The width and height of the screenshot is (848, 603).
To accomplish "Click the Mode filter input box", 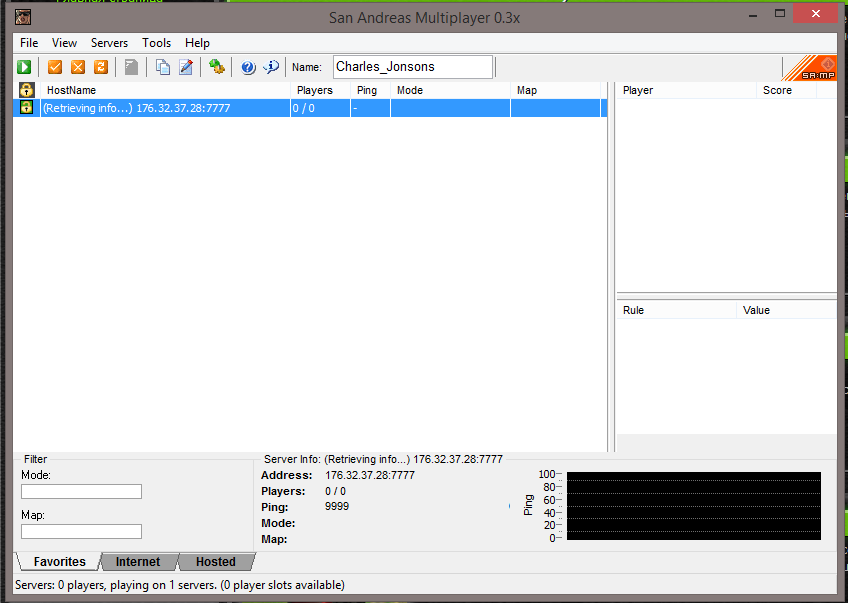I will 81,492.
